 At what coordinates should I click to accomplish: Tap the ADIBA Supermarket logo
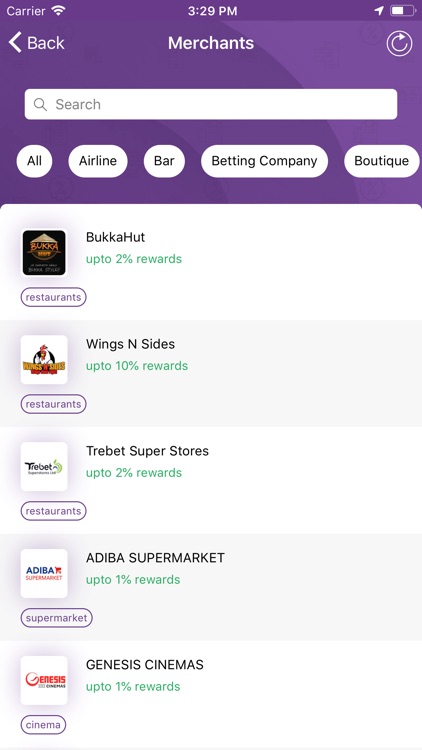[44, 574]
